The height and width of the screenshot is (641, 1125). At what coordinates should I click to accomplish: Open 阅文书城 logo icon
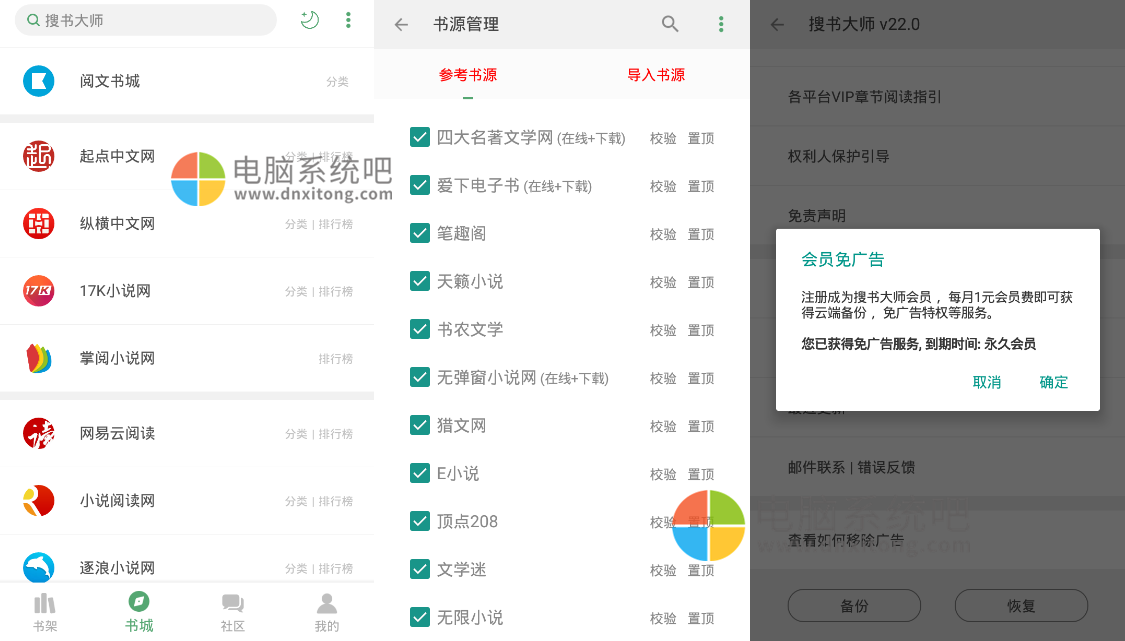[39, 81]
